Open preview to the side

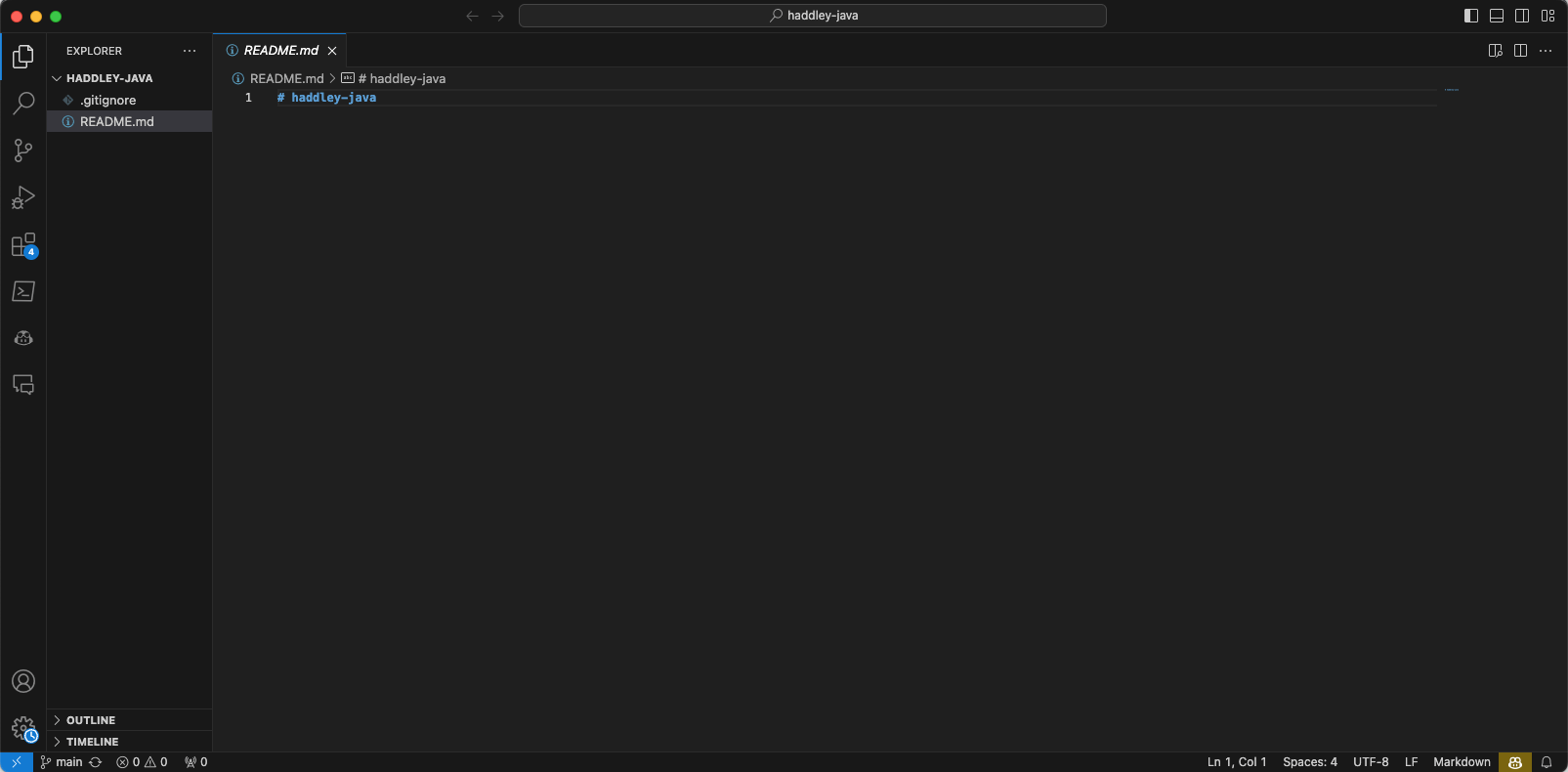click(1496, 51)
